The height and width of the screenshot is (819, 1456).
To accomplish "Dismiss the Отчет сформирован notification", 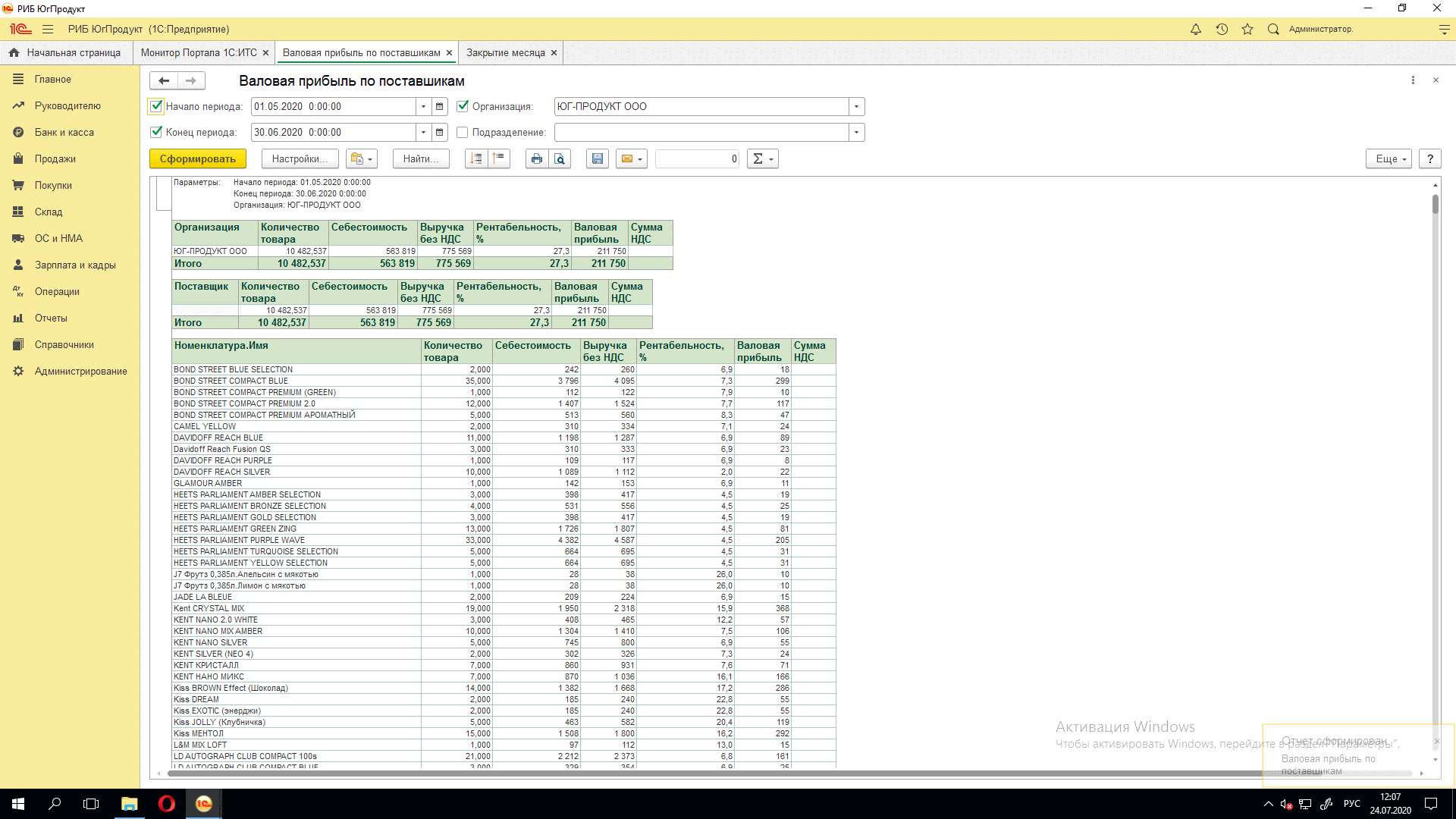I will pos(1436,741).
